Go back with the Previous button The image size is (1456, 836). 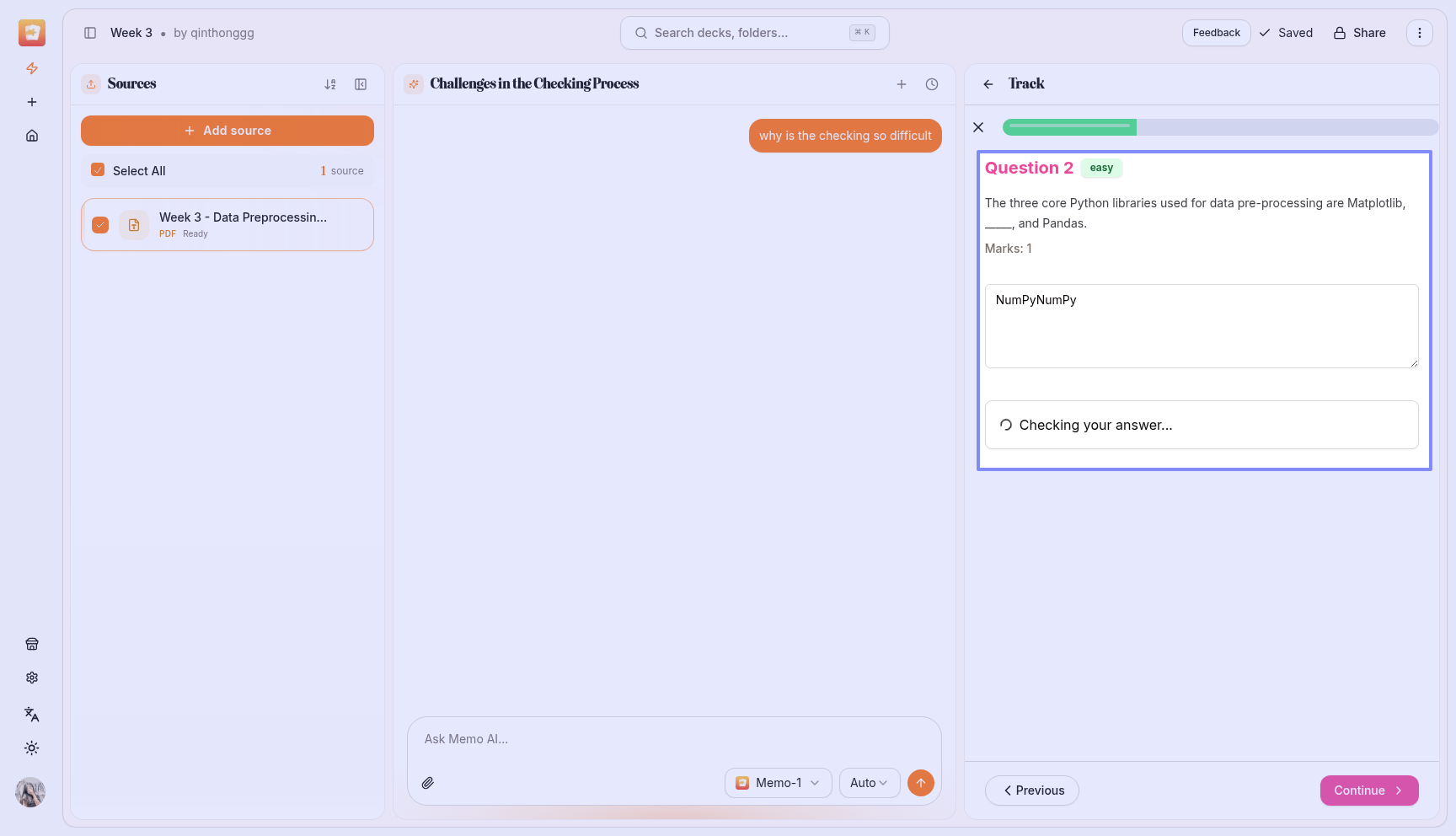point(1031,790)
